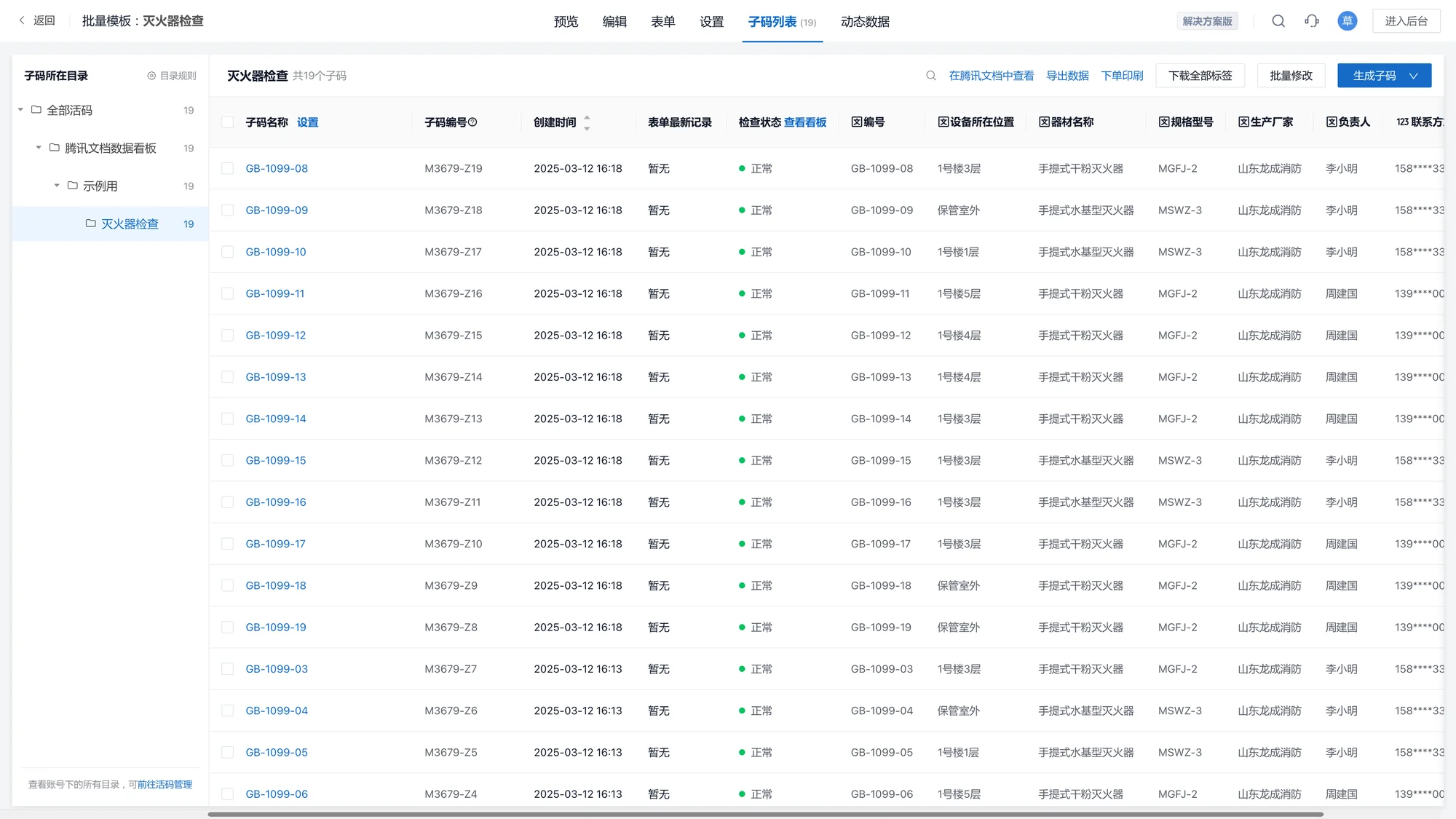Toggle select-all checkbox in table header
The height and width of the screenshot is (819, 1456).
click(228, 122)
